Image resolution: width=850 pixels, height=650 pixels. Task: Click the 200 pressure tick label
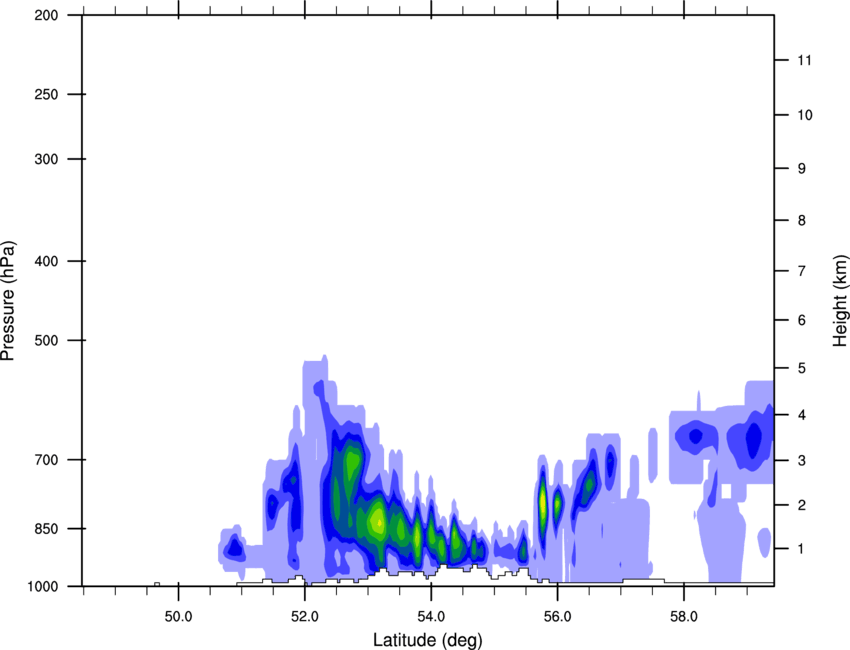pyautogui.click(x=46, y=15)
